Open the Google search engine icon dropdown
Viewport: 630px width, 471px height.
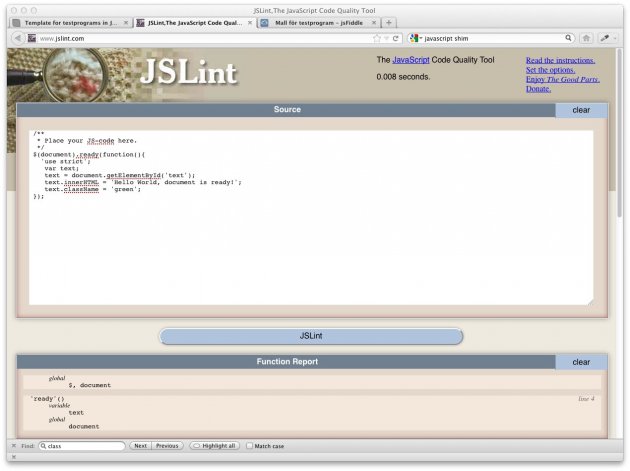click(415, 38)
